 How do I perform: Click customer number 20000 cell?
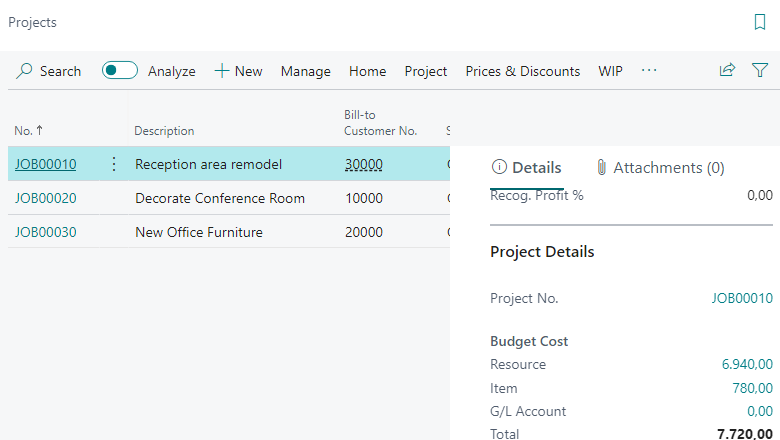click(x=364, y=232)
